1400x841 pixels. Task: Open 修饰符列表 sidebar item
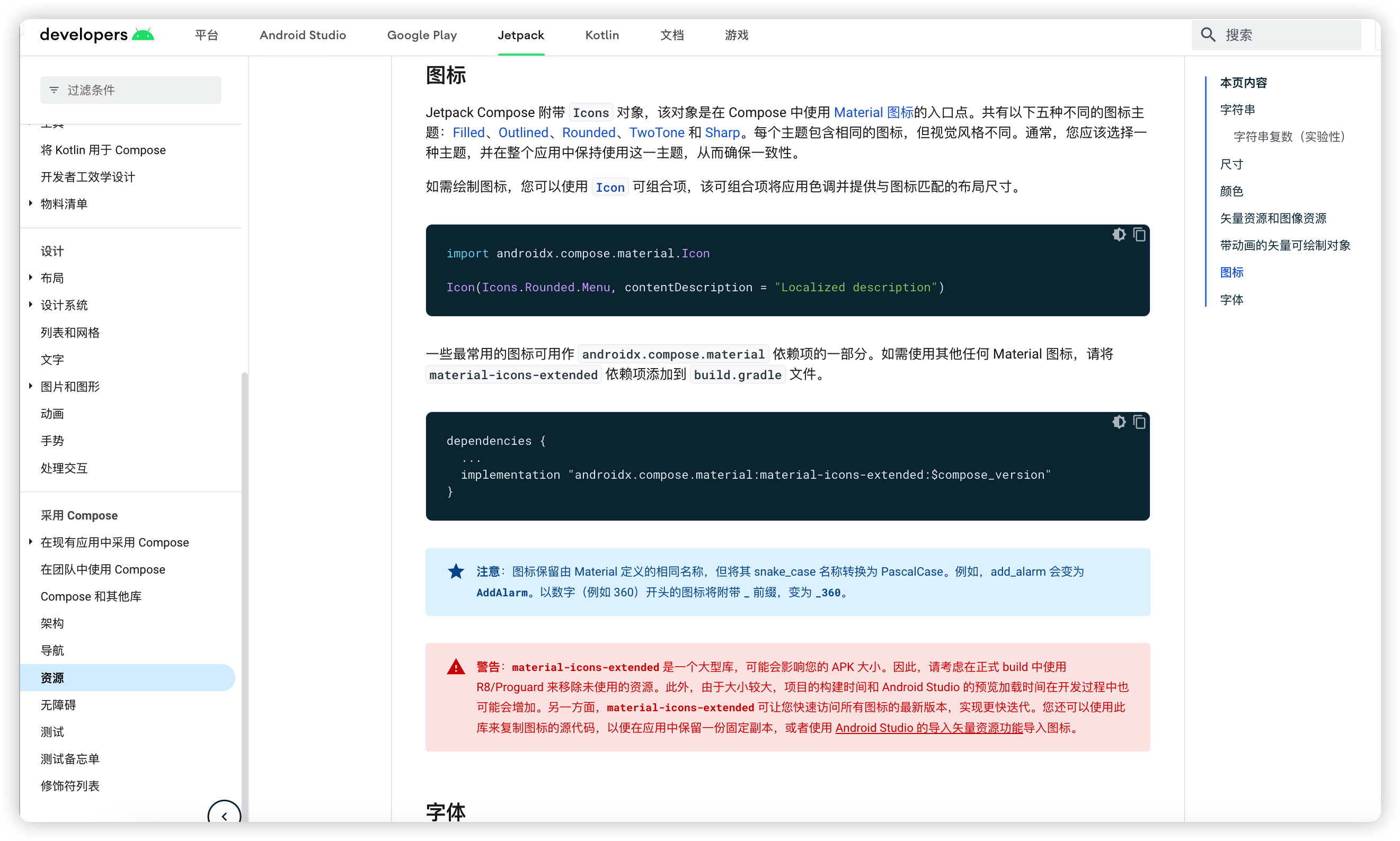pyautogui.click(x=70, y=786)
